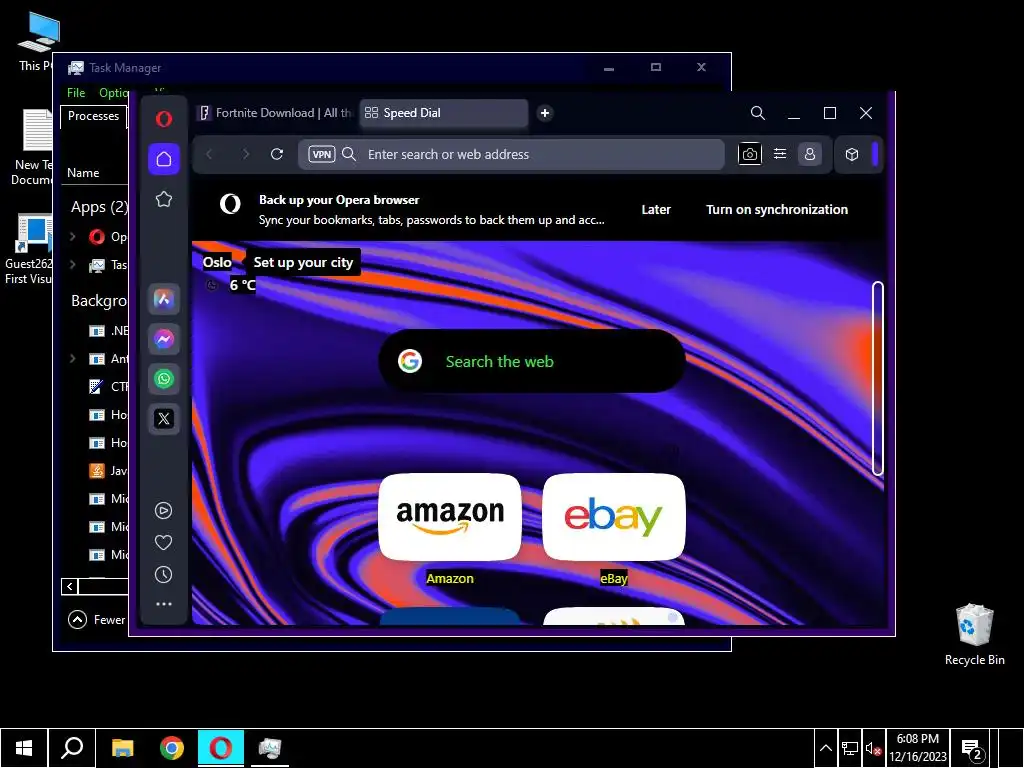This screenshot has height=768, width=1024.
Task: Open the Recycle Bin desktop icon
Action: point(974,635)
